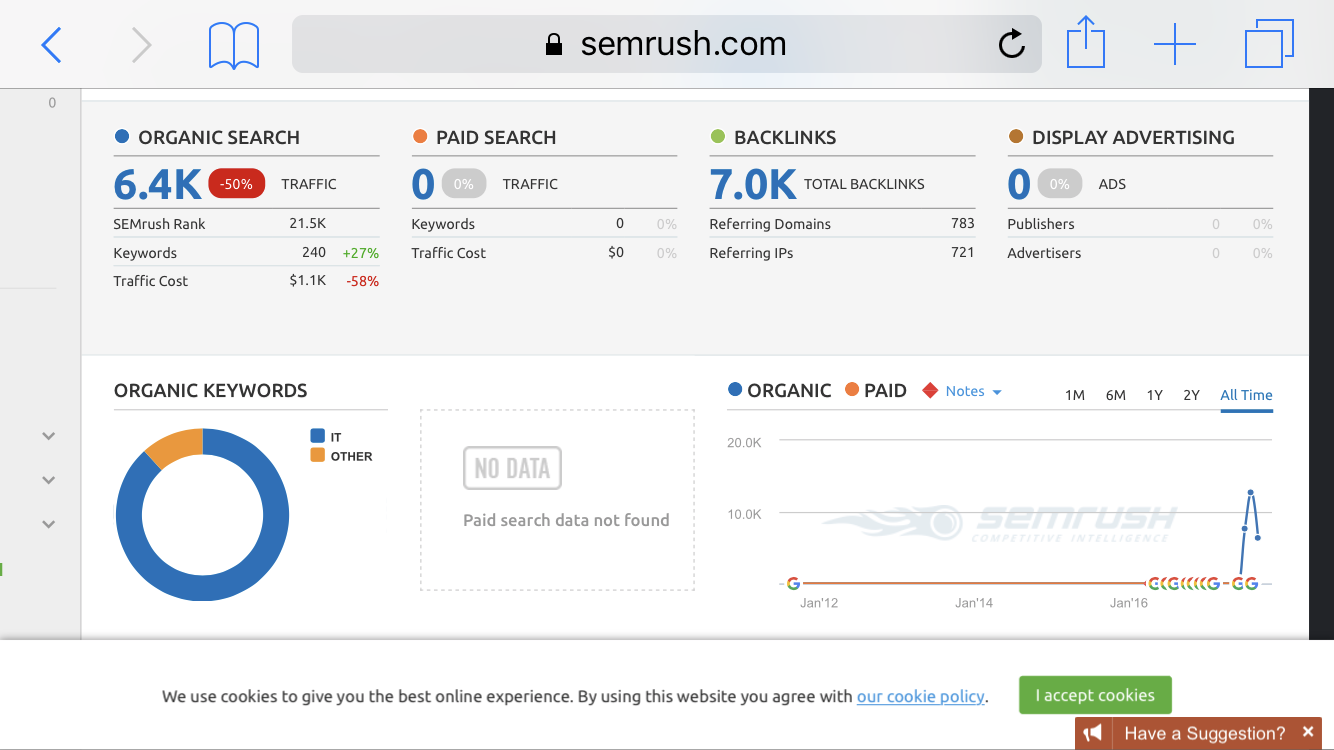
Task: Click the orange OTHER legend swatch
Action: (x=318, y=455)
